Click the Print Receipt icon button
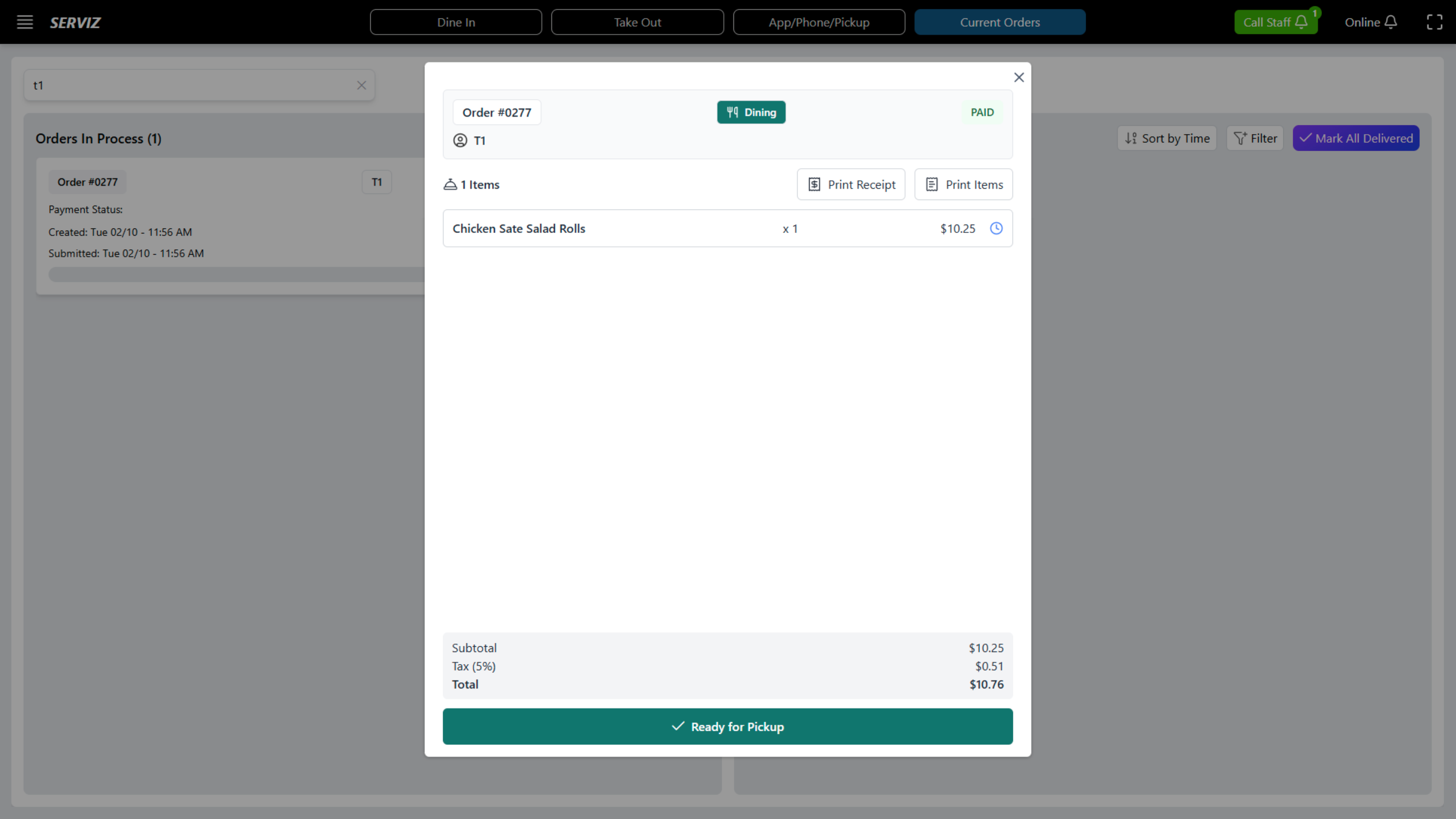Image resolution: width=1456 pixels, height=819 pixels. tap(815, 184)
